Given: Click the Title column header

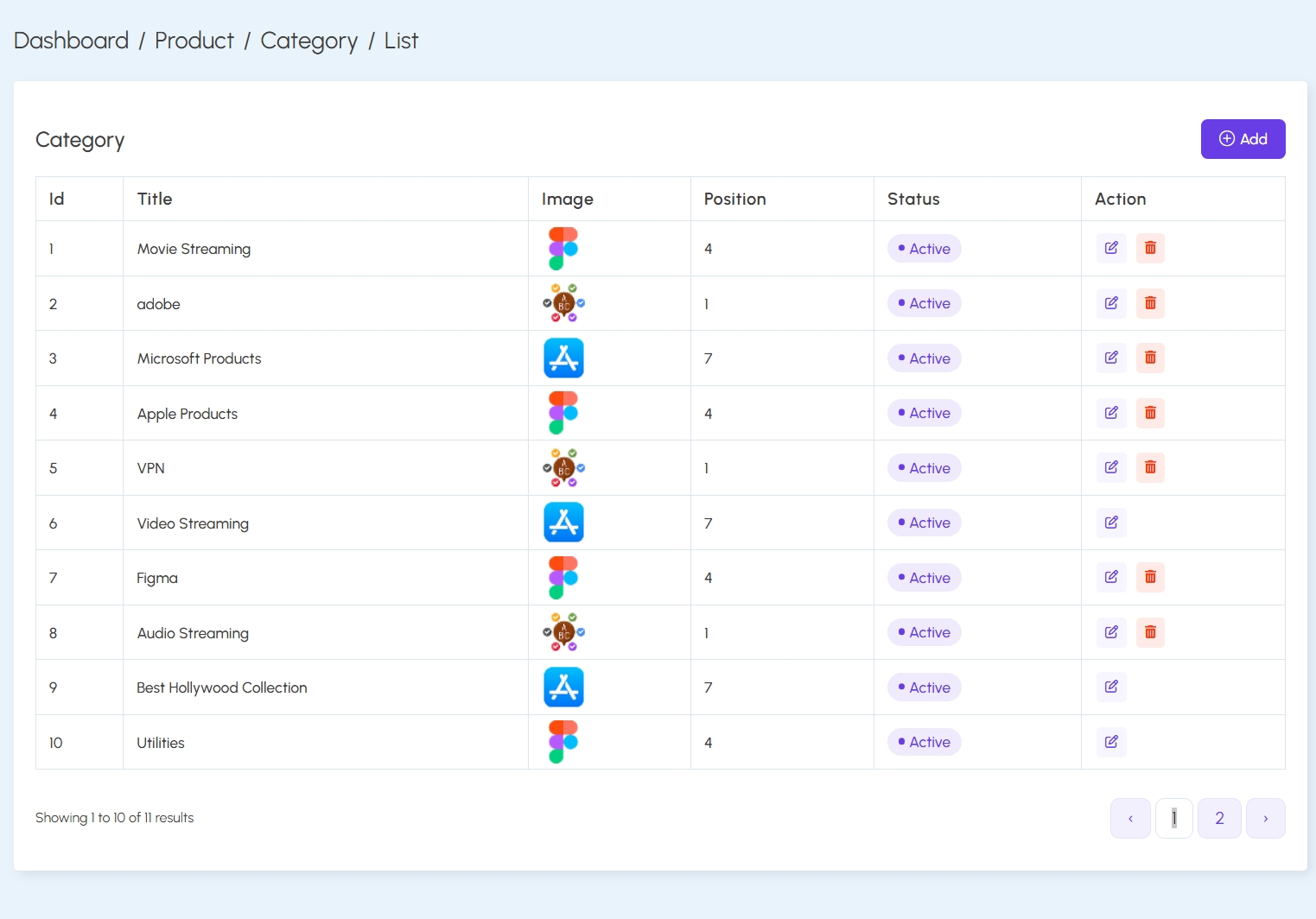Looking at the screenshot, I should click(155, 199).
